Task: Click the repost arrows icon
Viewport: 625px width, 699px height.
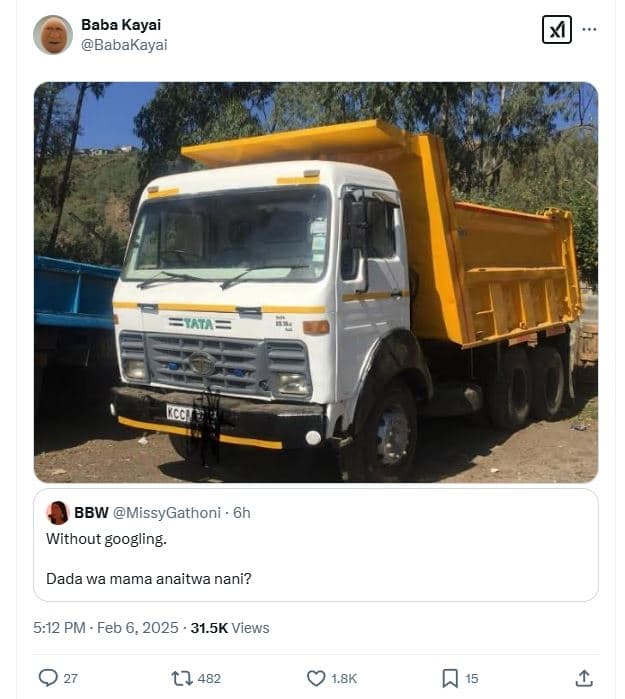Action: coord(182,677)
